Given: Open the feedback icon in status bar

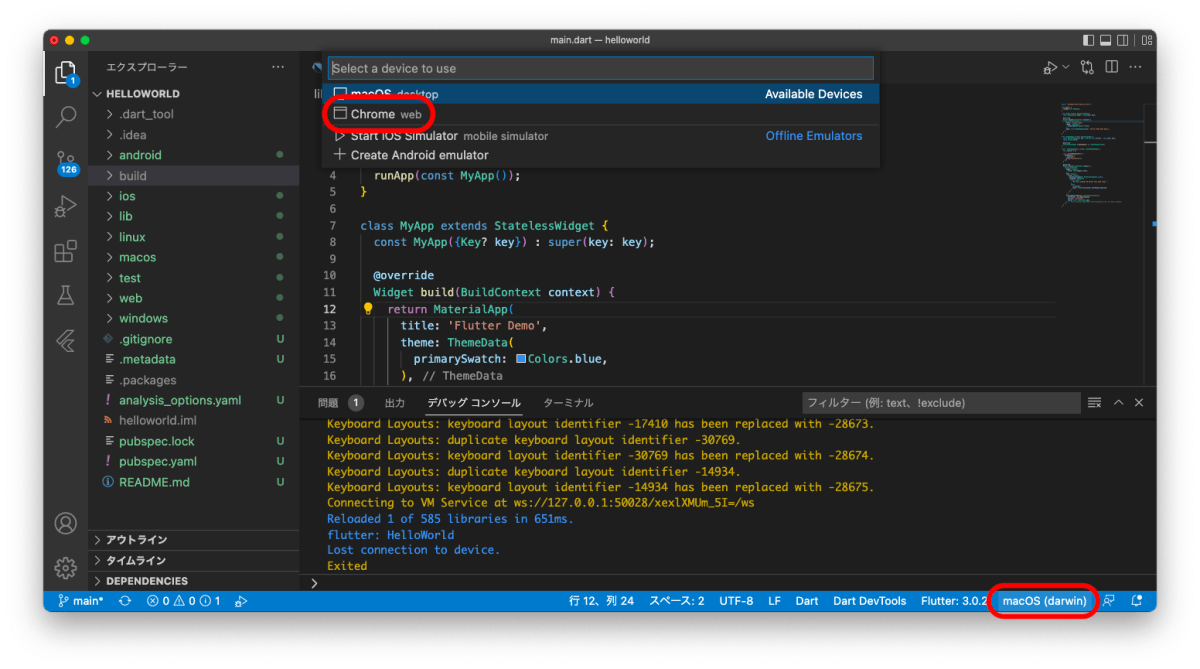Looking at the screenshot, I should point(1109,601).
